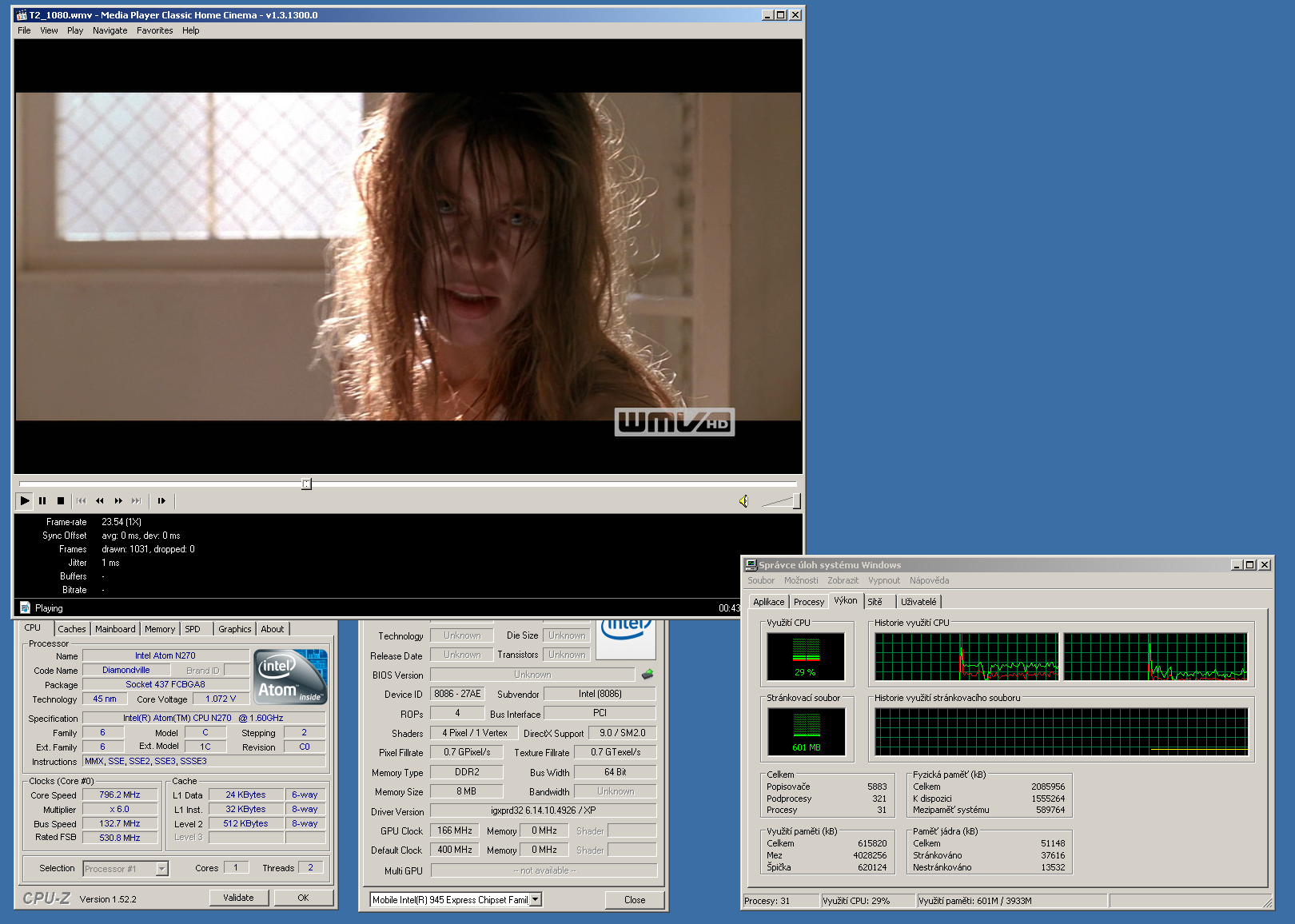Screen dimensions: 1295x924
Task: Click the Close button in GPU window
Action: (x=635, y=900)
